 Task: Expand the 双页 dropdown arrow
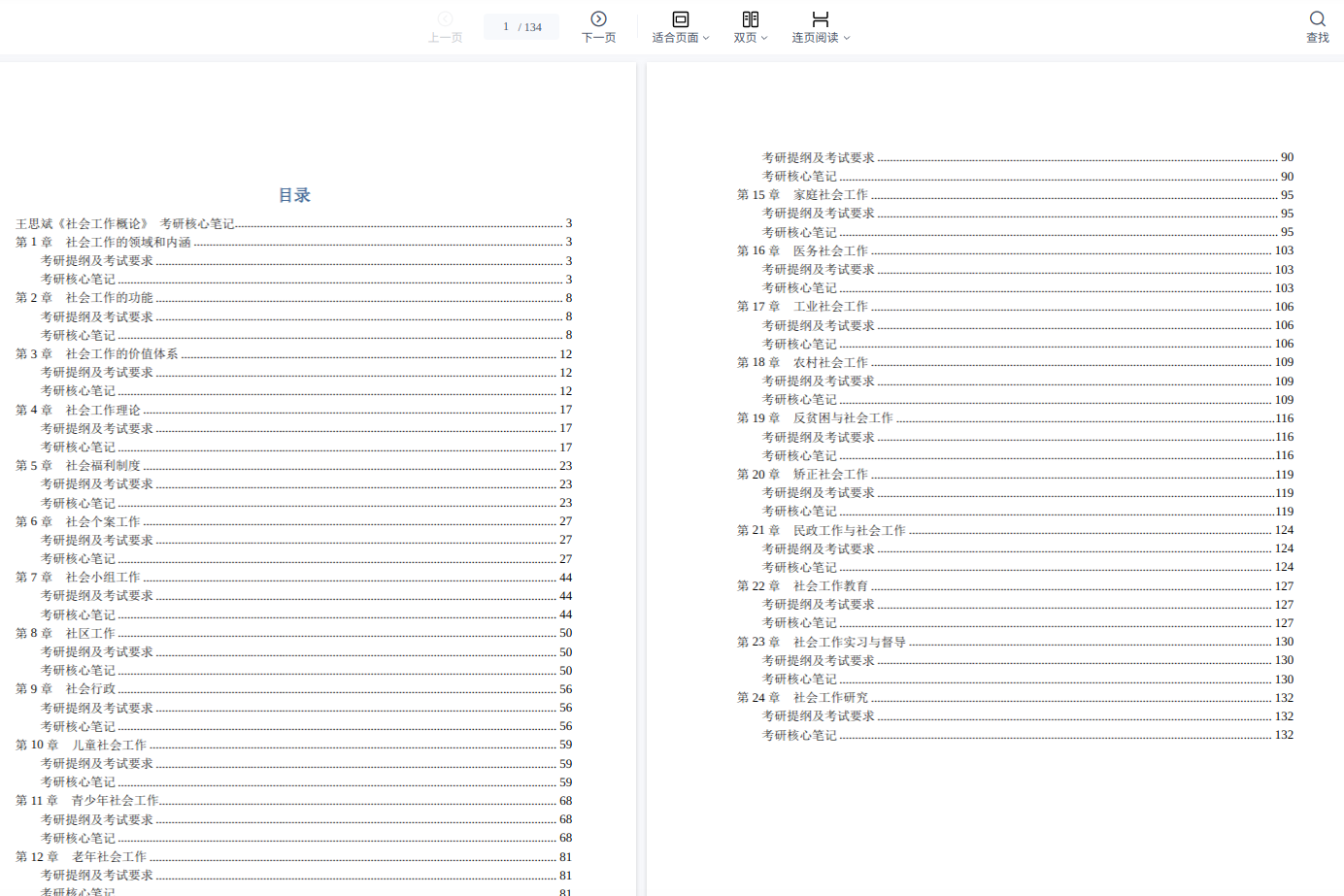pyautogui.click(x=764, y=38)
